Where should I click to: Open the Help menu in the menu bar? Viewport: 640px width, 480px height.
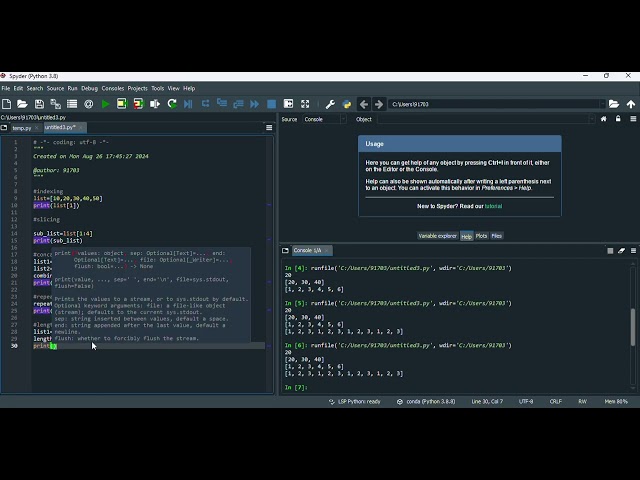[x=189, y=88]
